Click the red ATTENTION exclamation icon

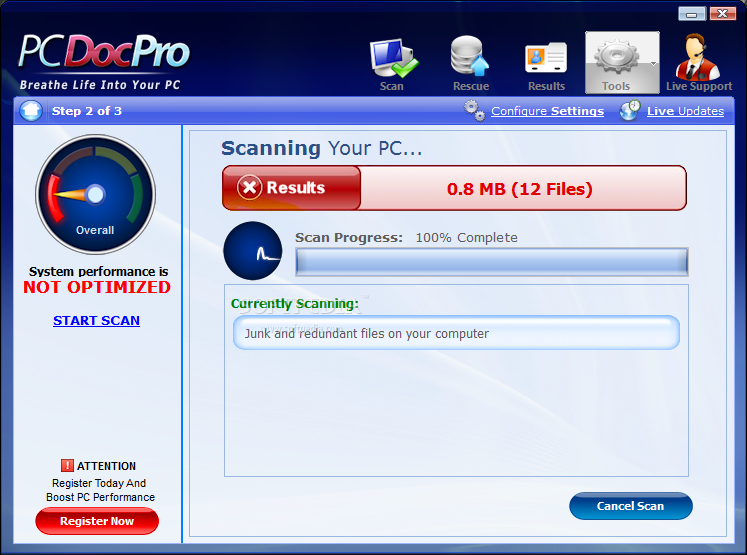[67, 465]
